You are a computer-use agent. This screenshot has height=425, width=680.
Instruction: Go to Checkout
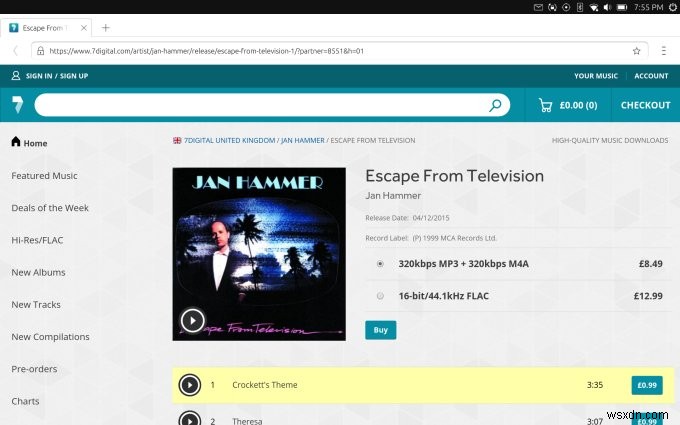click(x=645, y=105)
